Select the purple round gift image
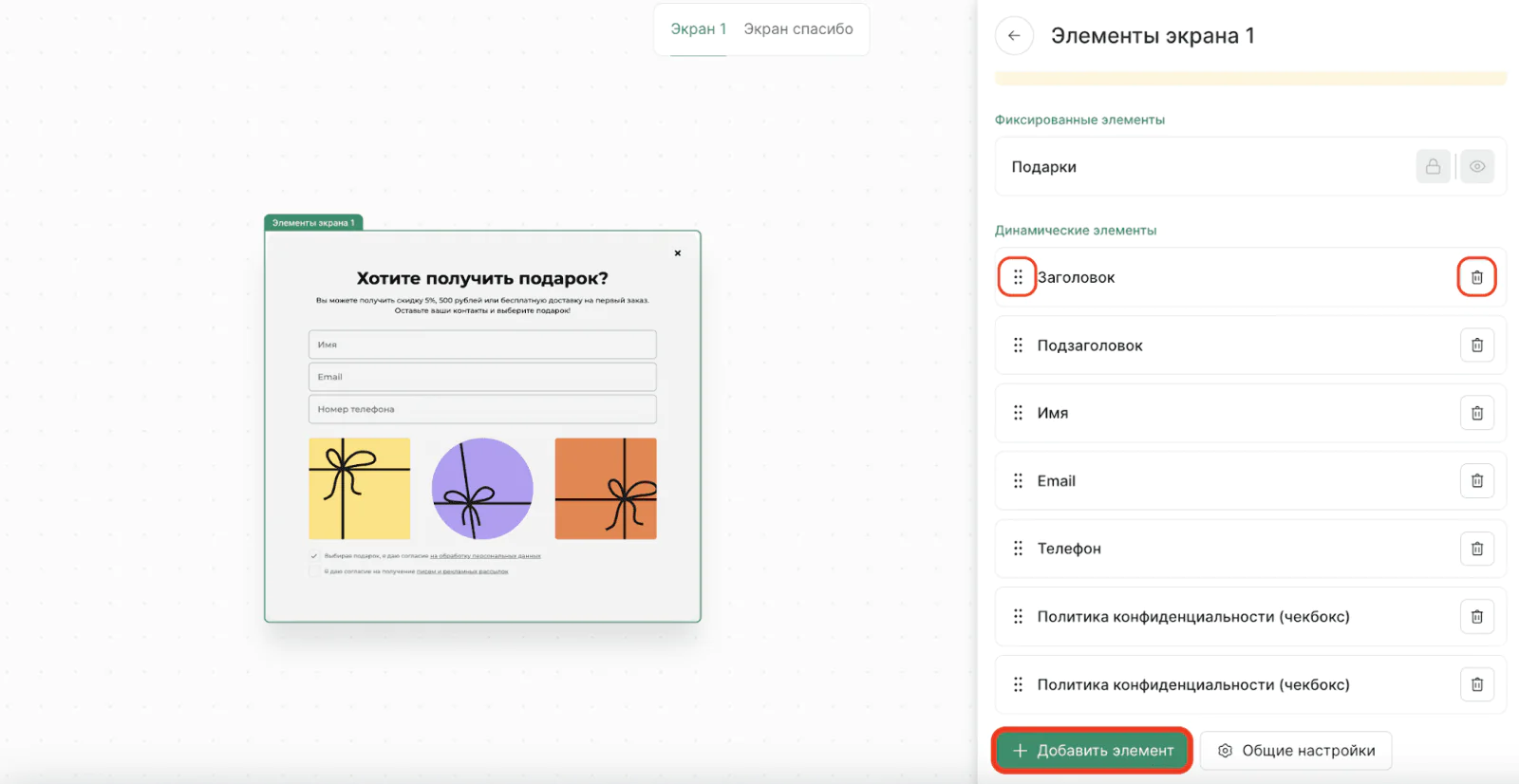Screen dimensions: 1519x784 point(482,489)
